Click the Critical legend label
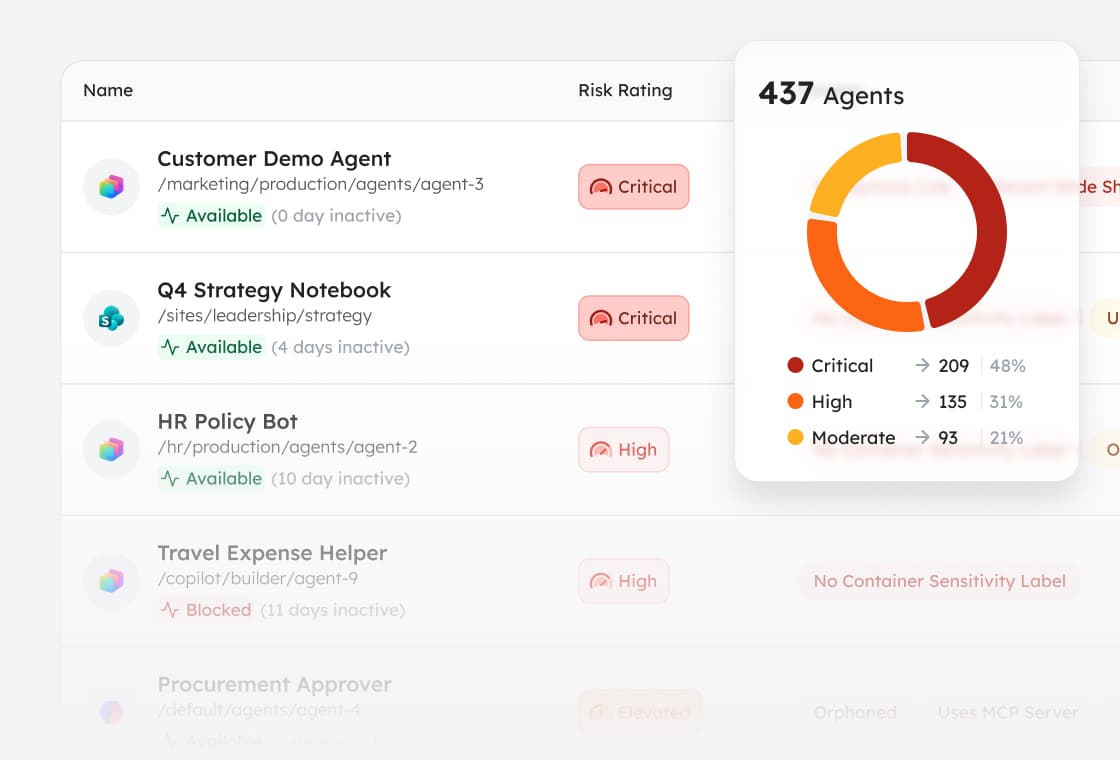This screenshot has width=1120, height=760. [x=842, y=366]
